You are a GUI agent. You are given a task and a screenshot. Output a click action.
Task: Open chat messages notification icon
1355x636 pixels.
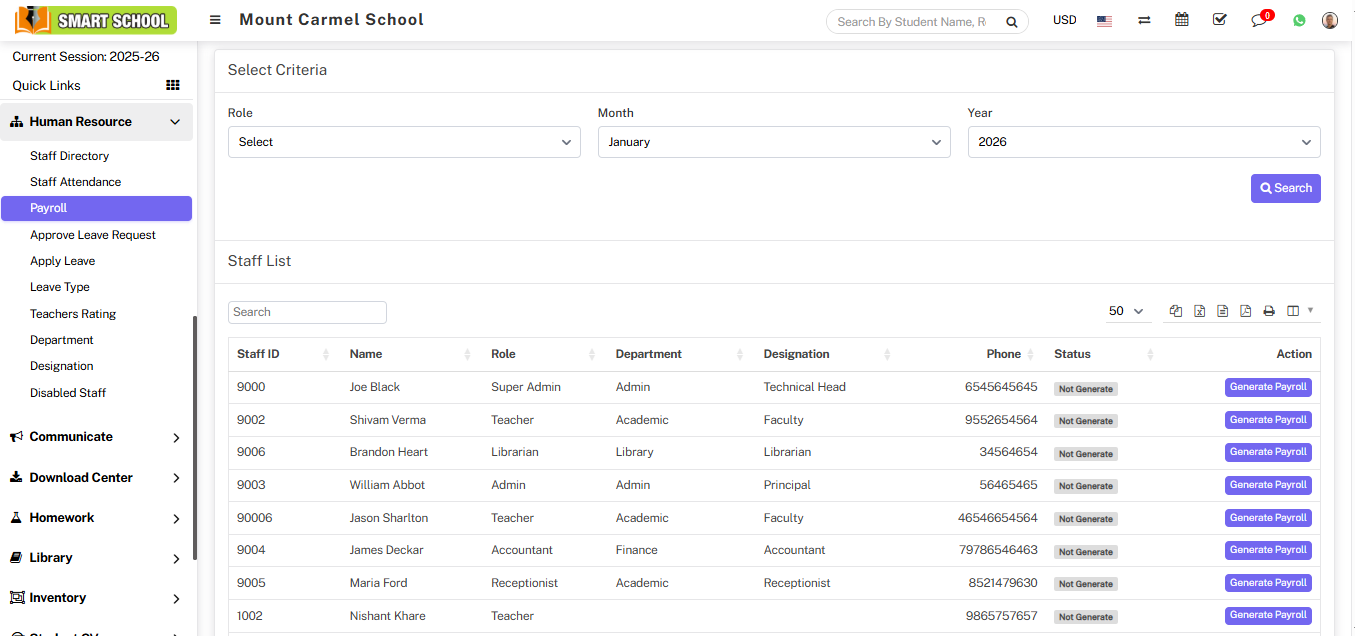click(1259, 20)
